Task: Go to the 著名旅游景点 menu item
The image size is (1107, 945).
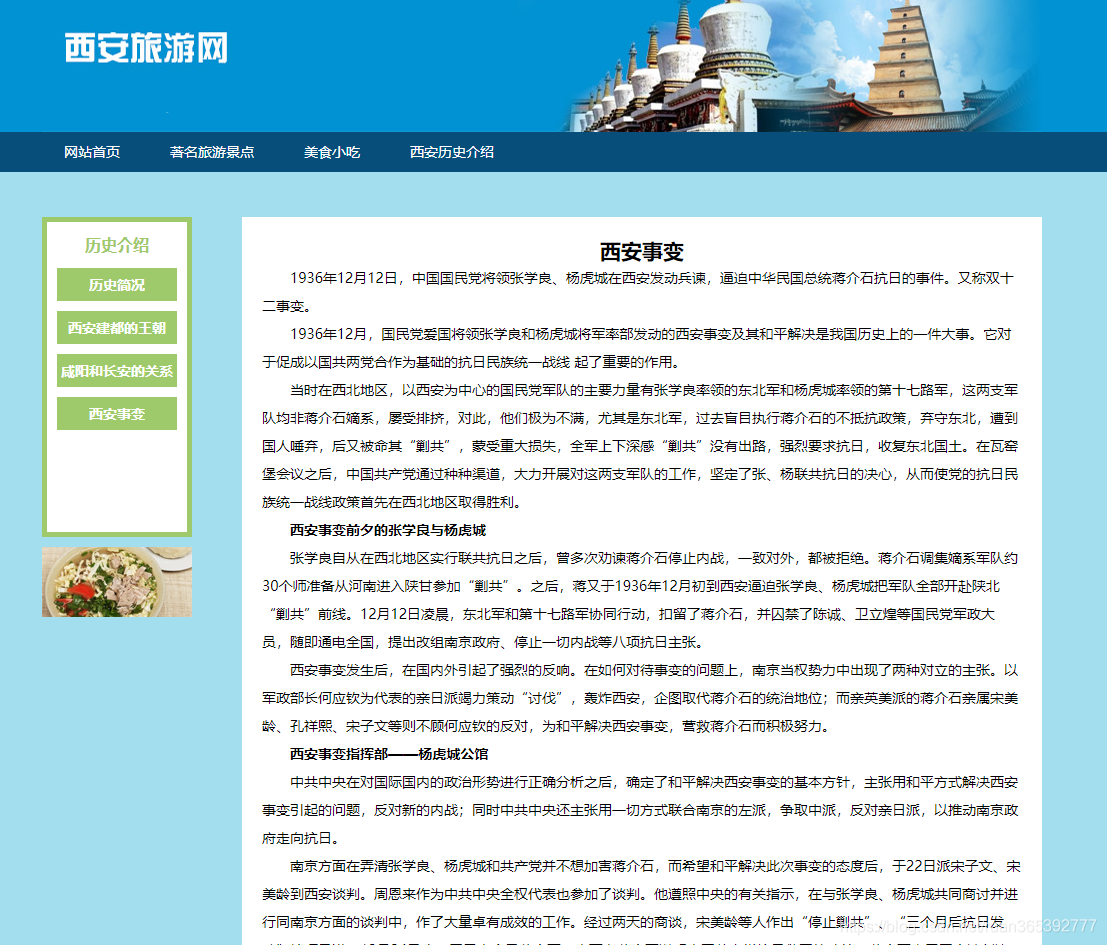Action: (x=212, y=152)
